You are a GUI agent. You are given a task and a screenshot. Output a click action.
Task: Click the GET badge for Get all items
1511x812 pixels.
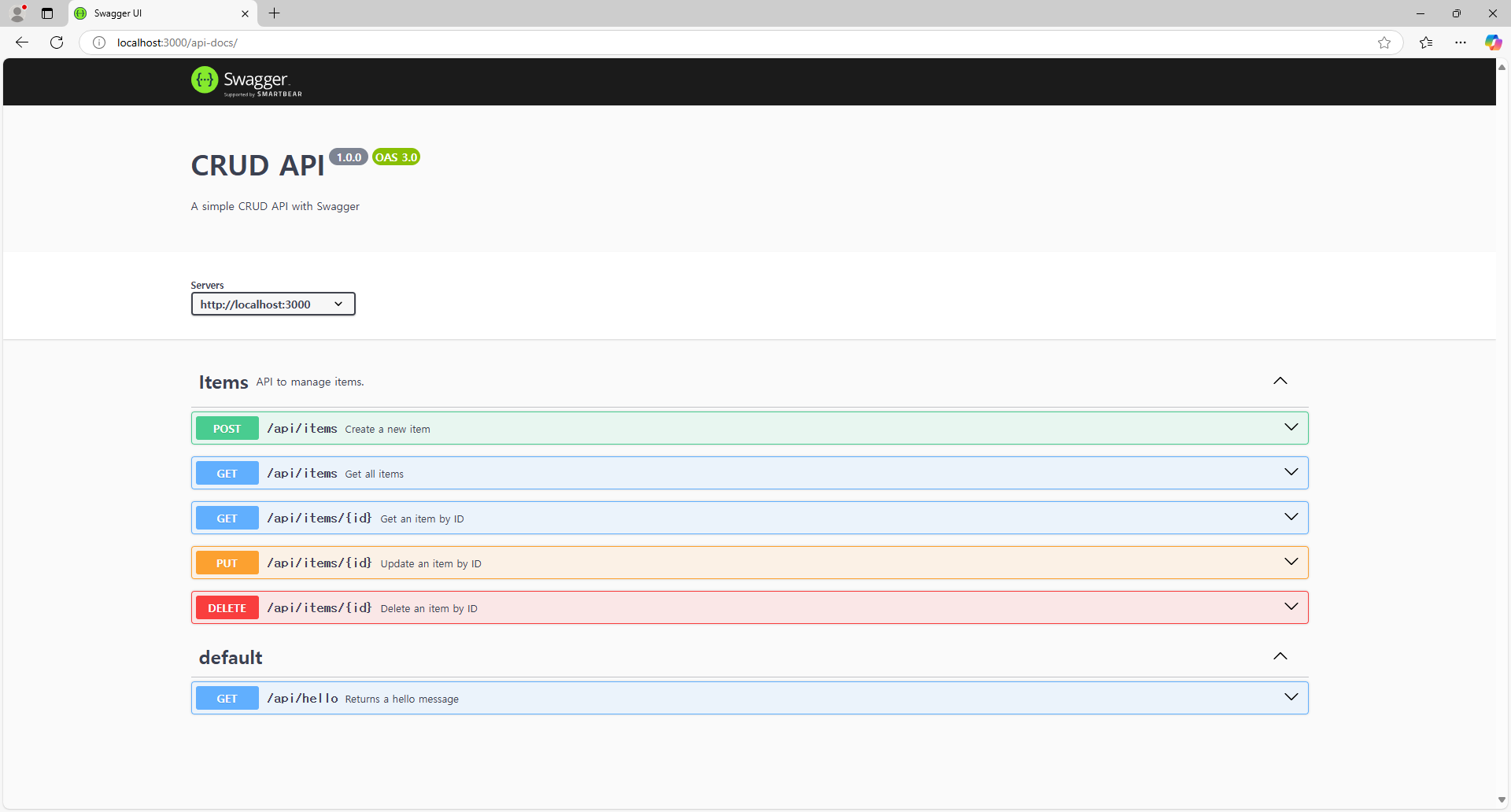tap(227, 473)
